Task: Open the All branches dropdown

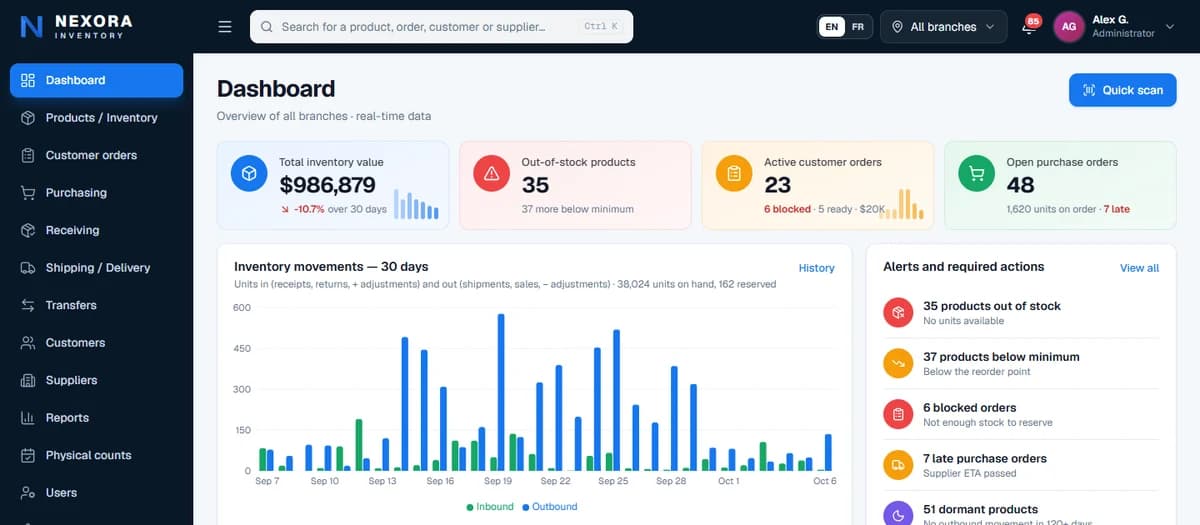Action: (944, 27)
